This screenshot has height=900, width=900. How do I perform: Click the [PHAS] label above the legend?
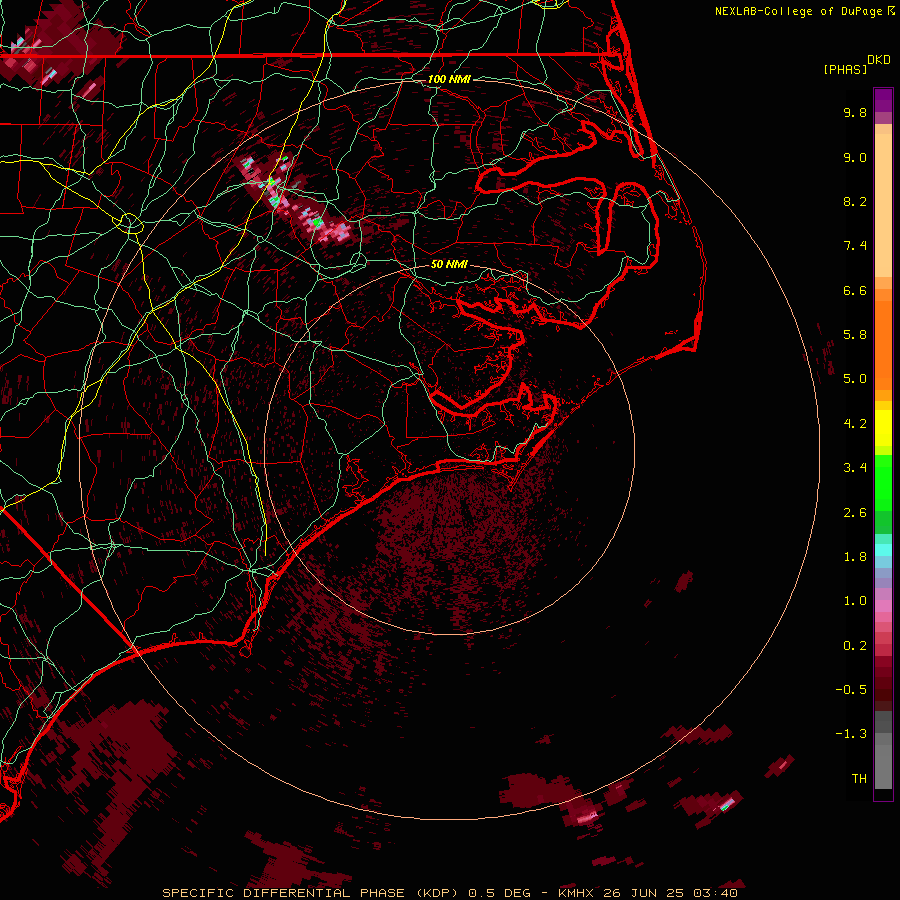pos(845,69)
